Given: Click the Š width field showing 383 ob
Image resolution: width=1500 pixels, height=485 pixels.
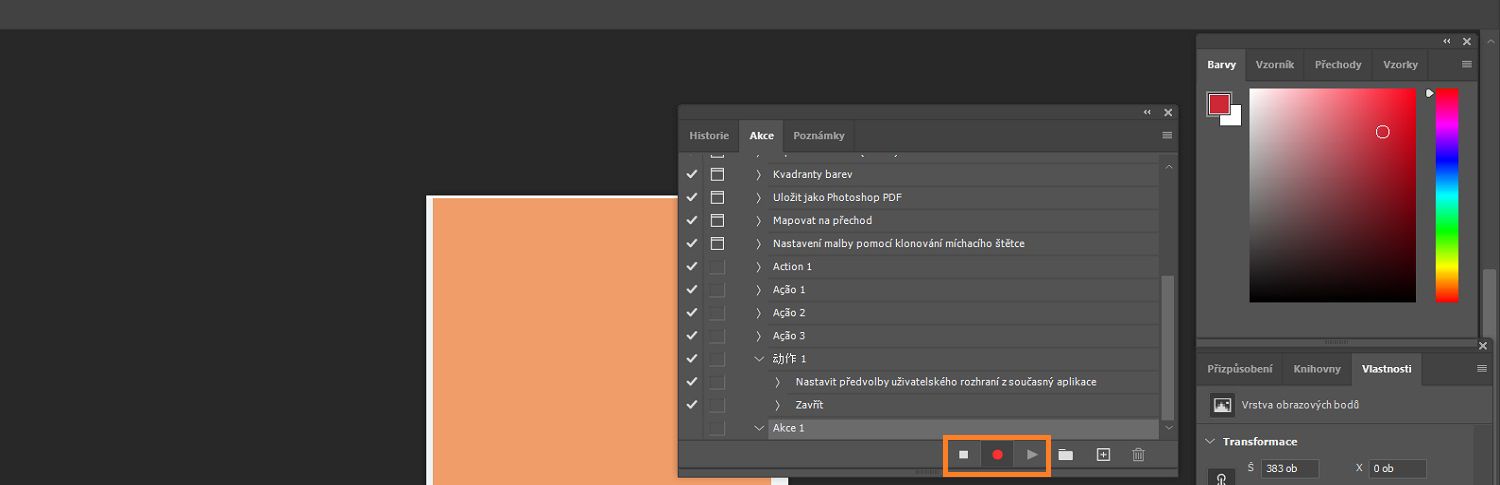Looking at the screenshot, I should (x=1289, y=468).
